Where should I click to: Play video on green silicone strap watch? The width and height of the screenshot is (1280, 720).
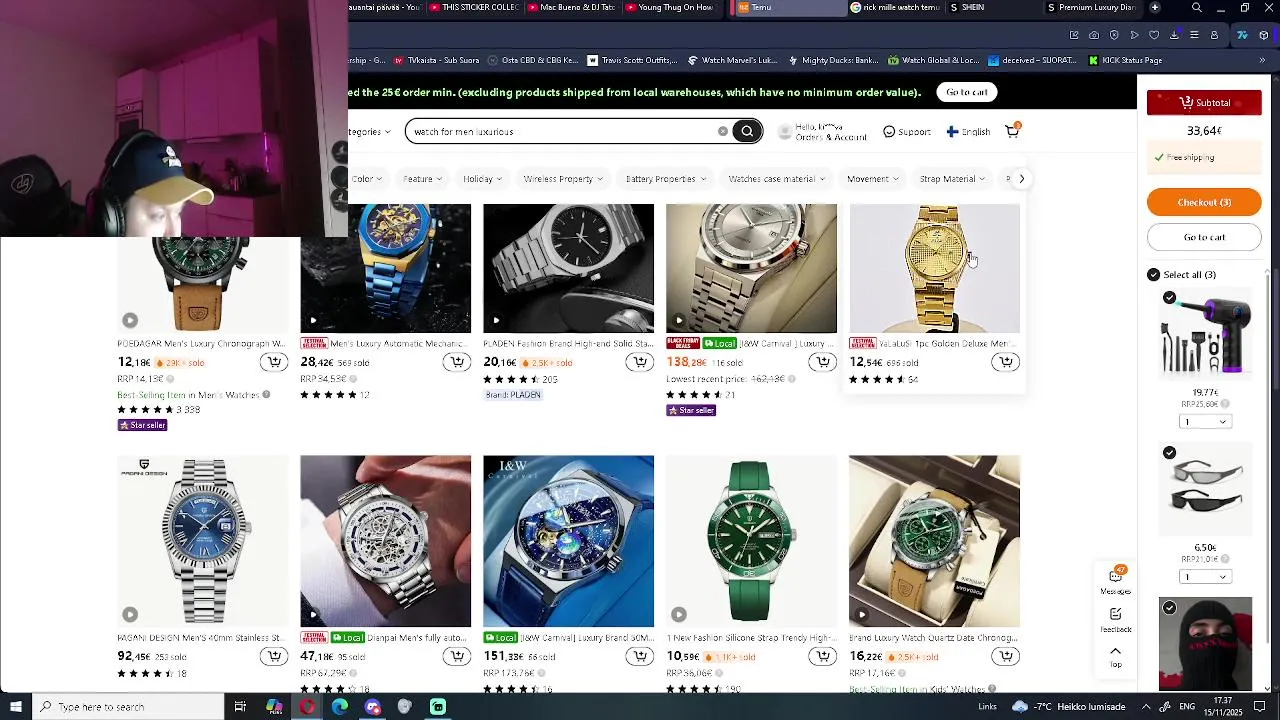click(679, 614)
